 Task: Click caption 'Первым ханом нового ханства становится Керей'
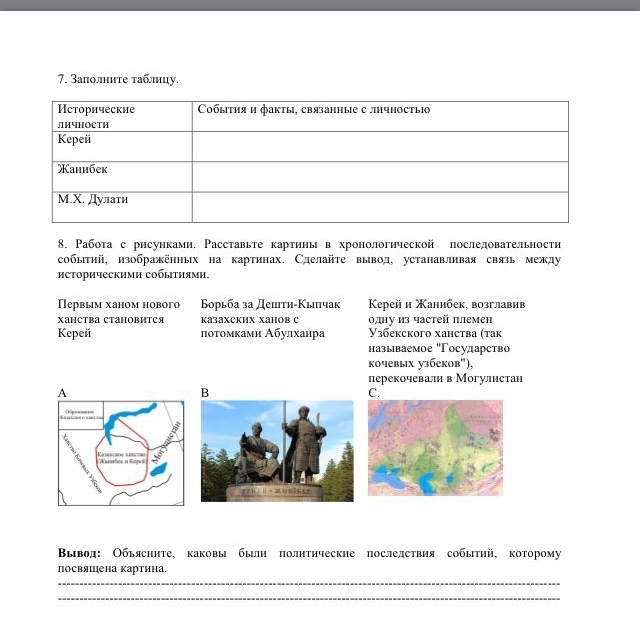pos(119,318)
